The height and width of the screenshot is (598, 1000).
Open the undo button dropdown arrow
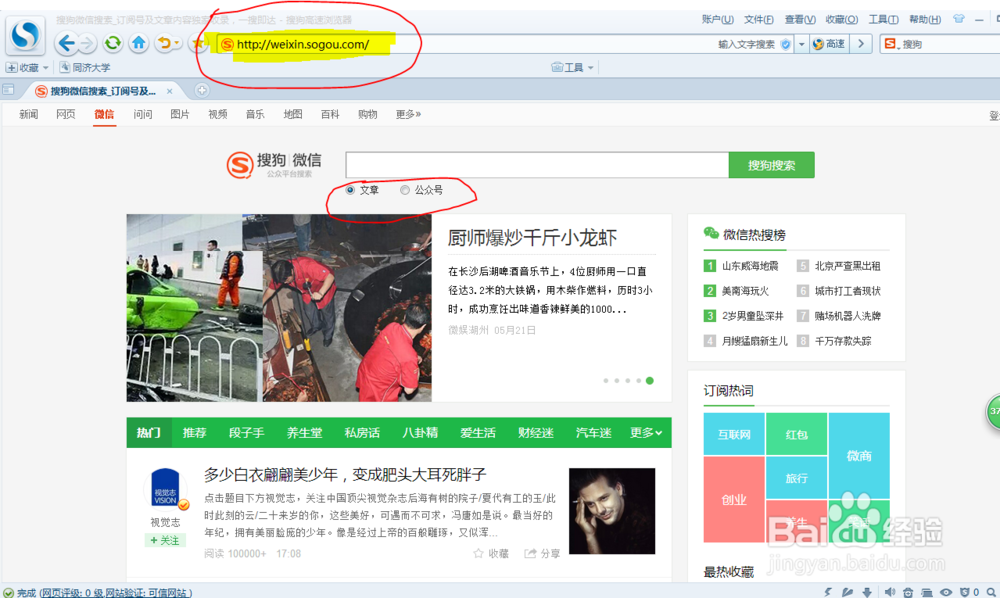pyautogui.click(x=177, y=43)
